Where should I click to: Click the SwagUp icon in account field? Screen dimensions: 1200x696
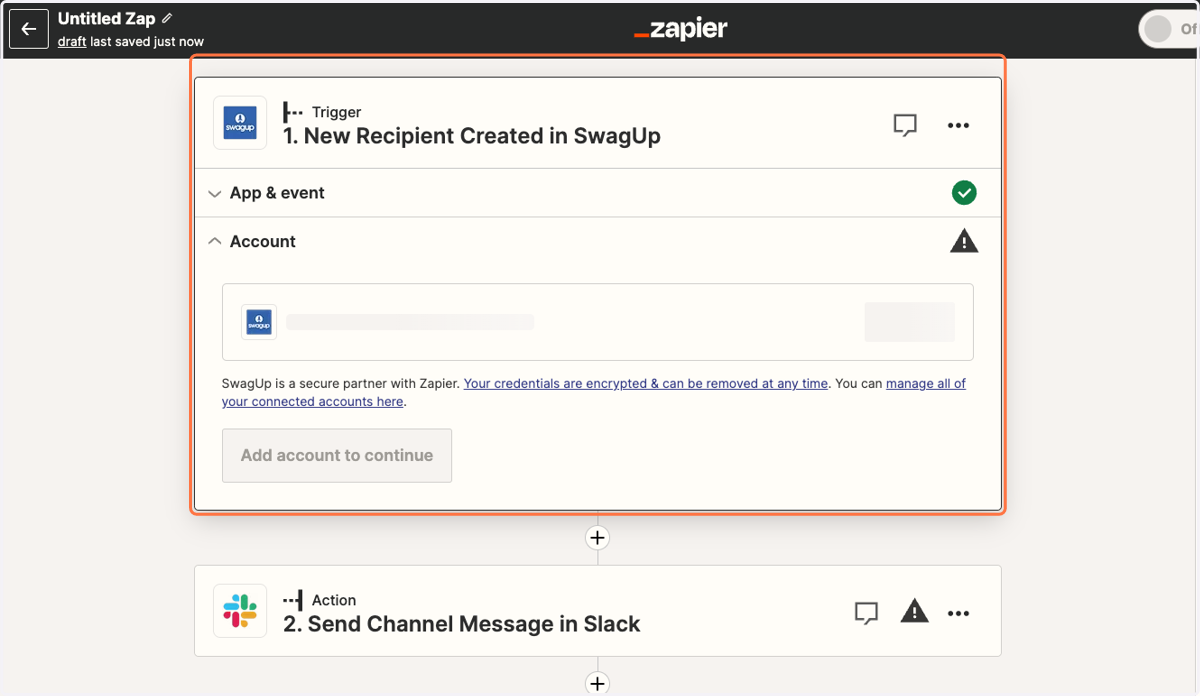(259, 322)
